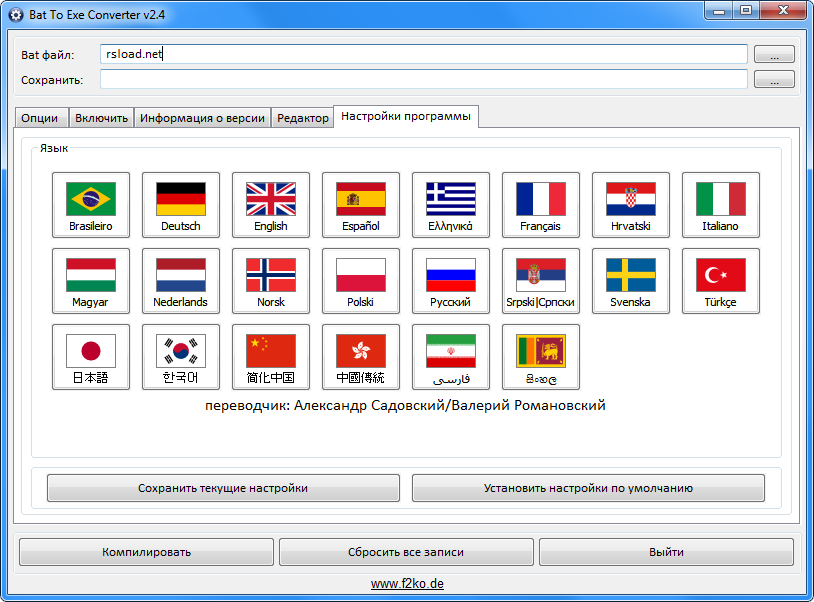Choose Nederlands flag button
This screenshot has width=814, height=602.
pos(181,281)
